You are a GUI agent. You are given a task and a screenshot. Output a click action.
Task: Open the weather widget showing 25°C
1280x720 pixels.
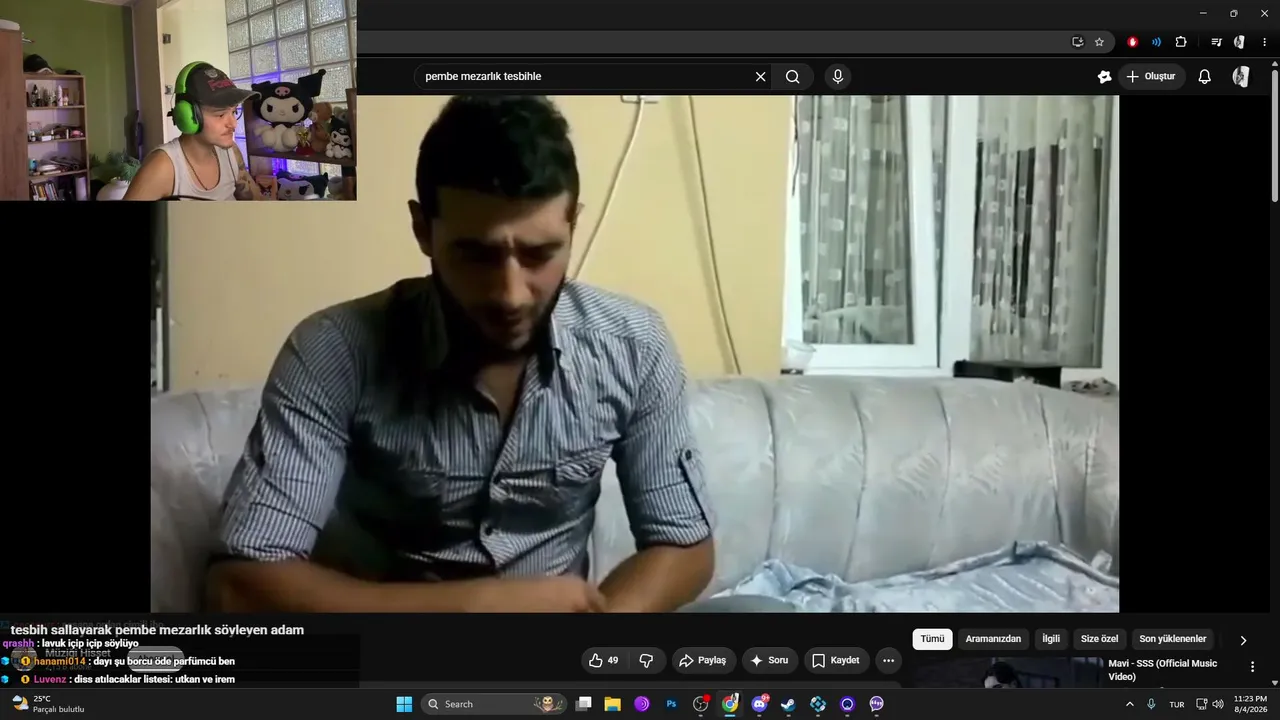(48, 704)
